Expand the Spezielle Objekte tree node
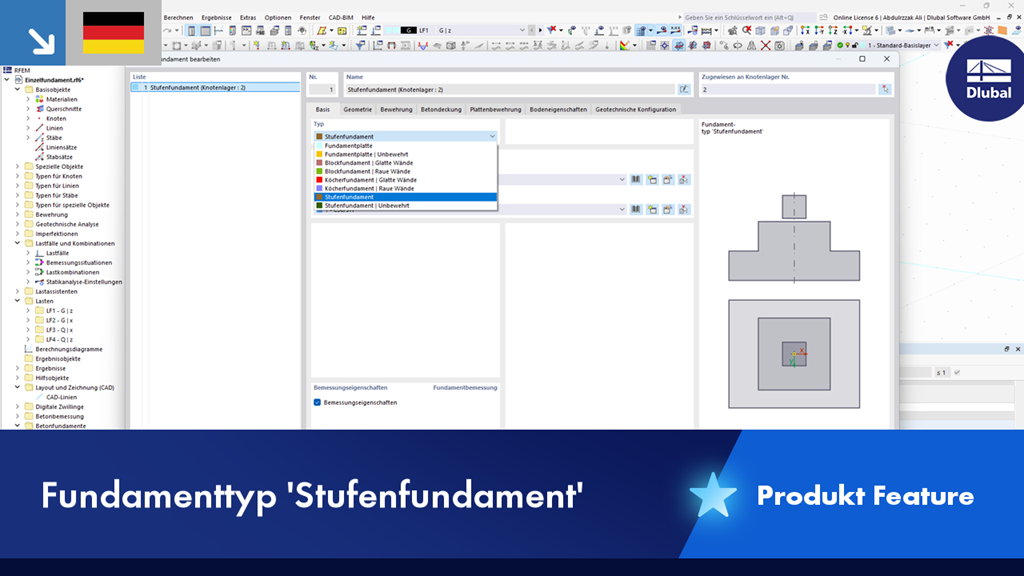Screen dimensions: 1024x576 click(18, 167)
